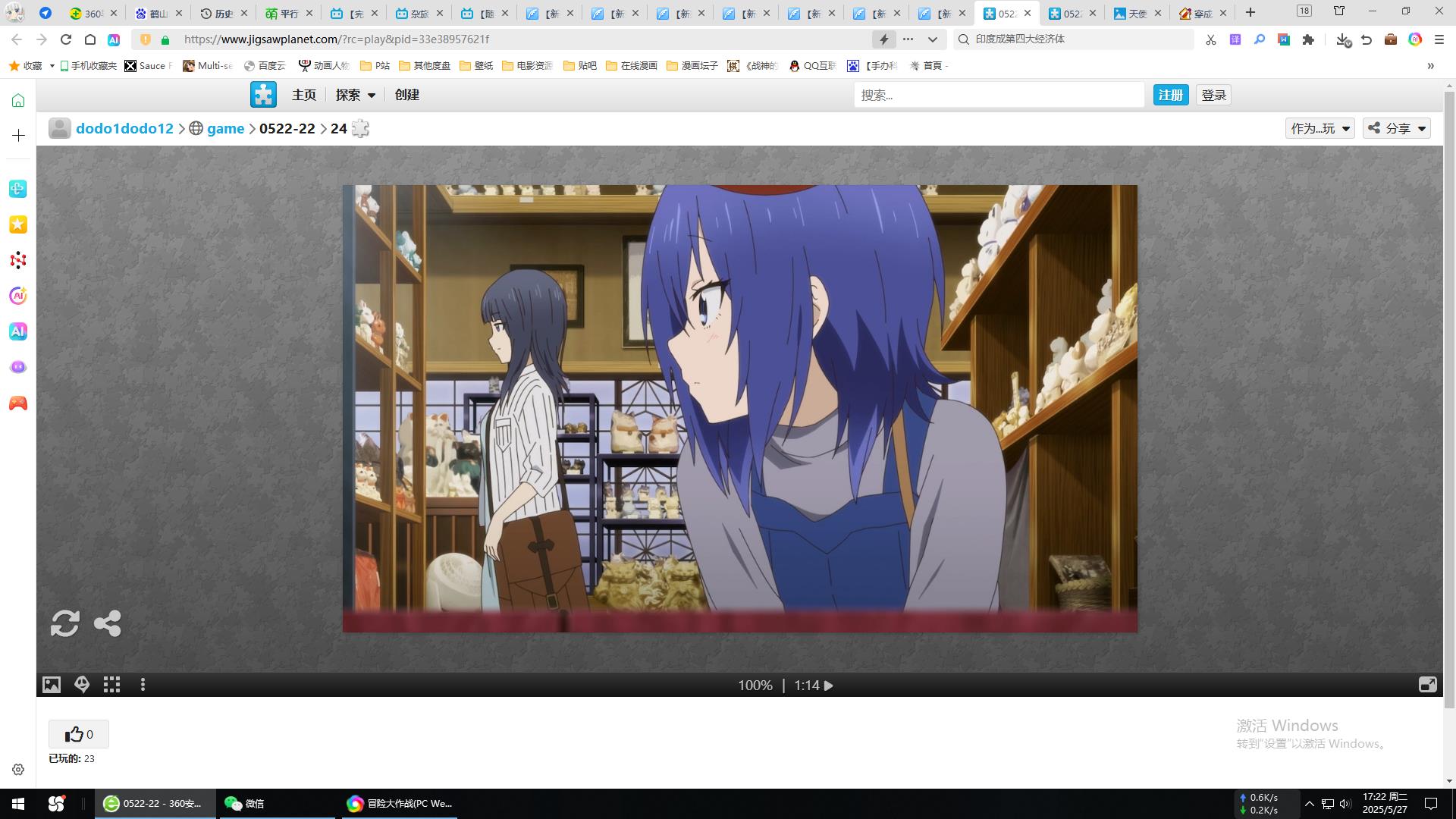Open the 在线漫画 bookmark folder

pos(632,66)
